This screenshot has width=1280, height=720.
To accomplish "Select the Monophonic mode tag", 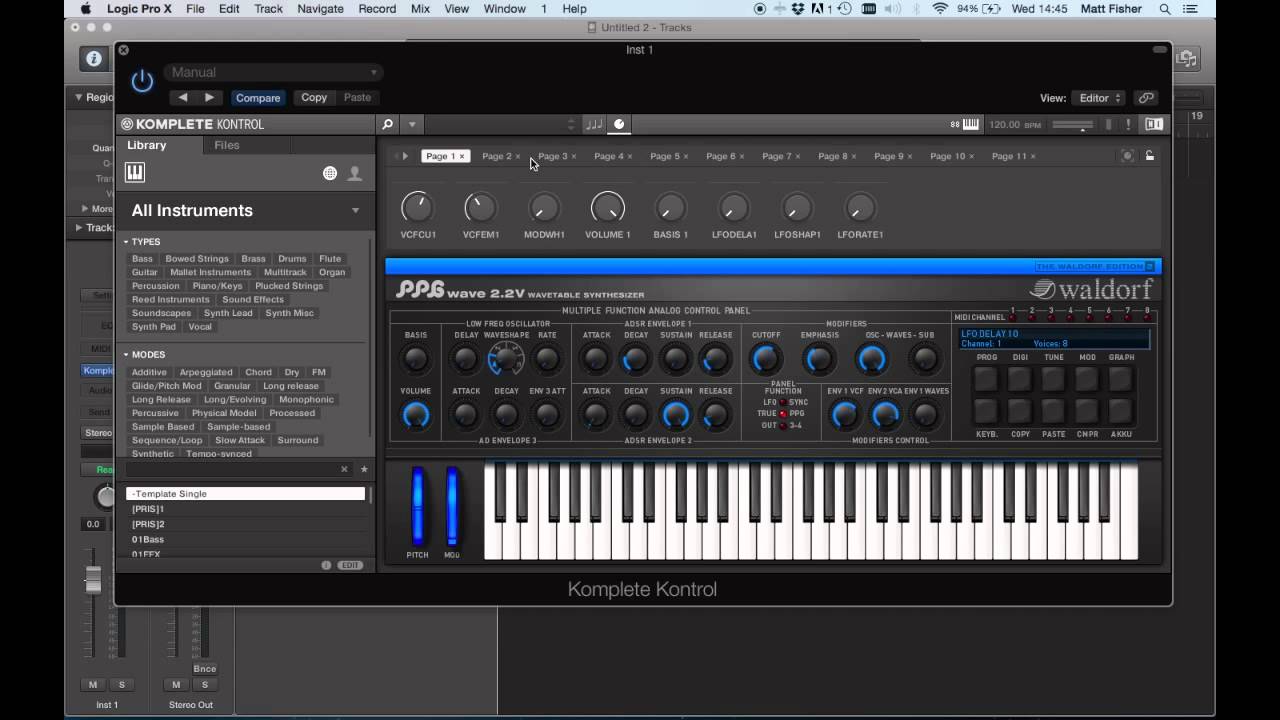I will pos(307,400).
